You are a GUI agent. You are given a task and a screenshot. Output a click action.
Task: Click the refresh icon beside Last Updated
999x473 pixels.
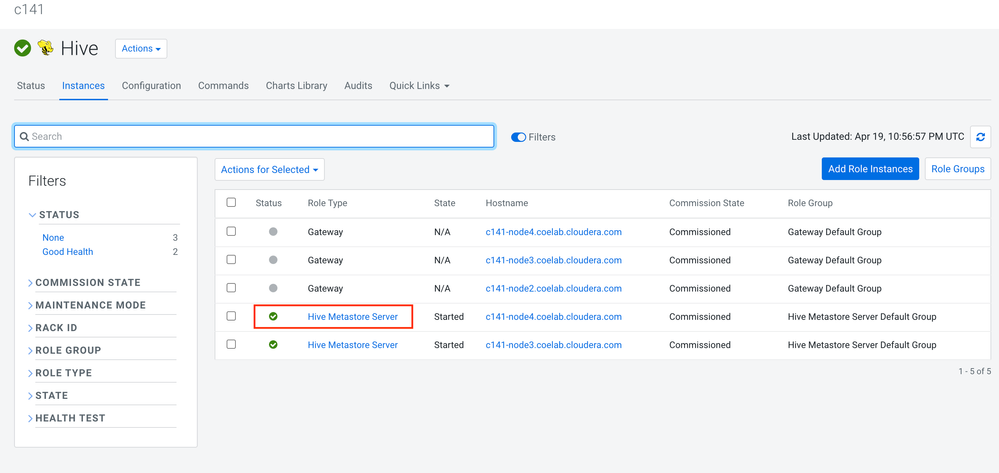[981, 137]
